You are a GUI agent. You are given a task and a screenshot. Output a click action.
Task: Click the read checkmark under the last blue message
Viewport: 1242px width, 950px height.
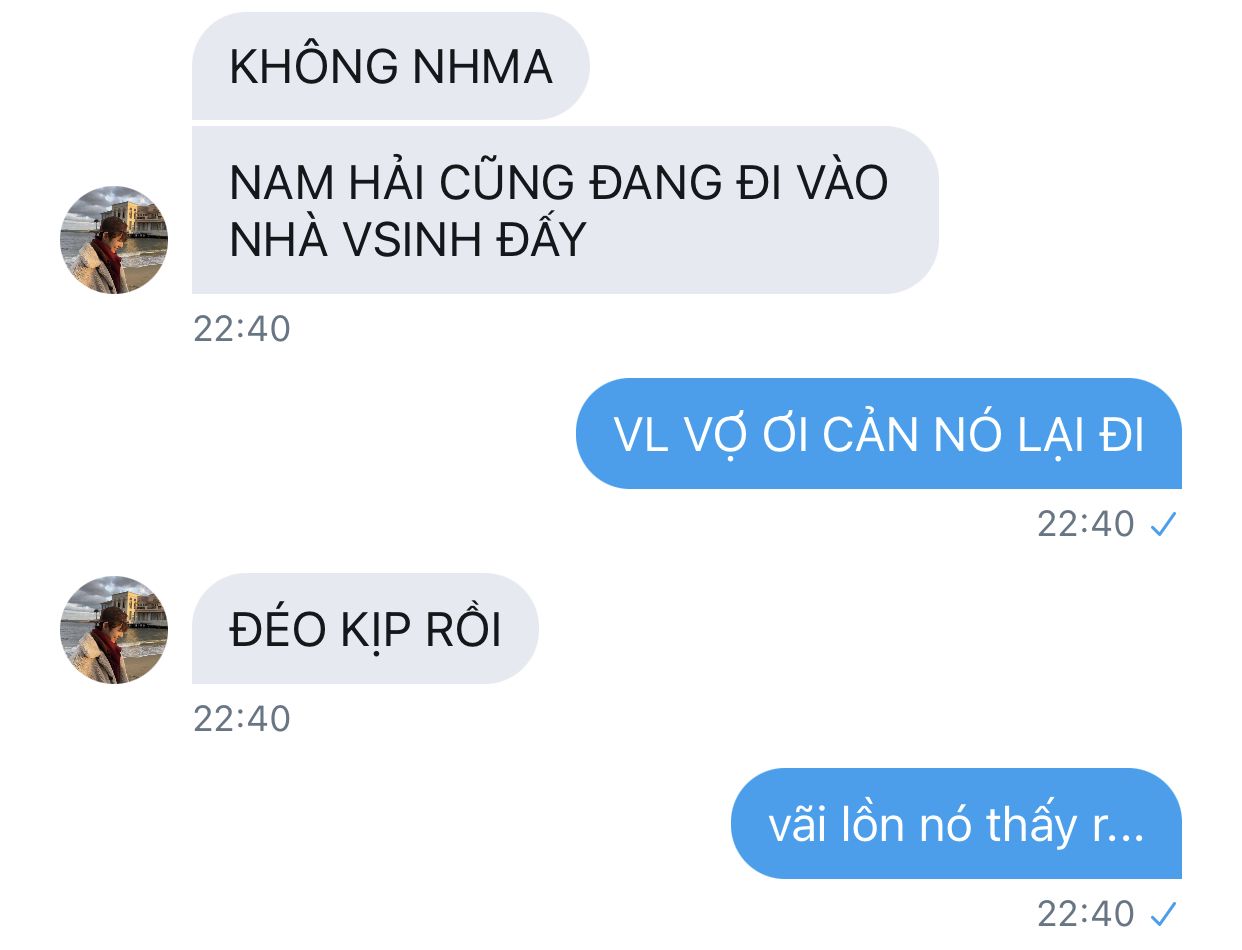click(x=1162, y=913)
